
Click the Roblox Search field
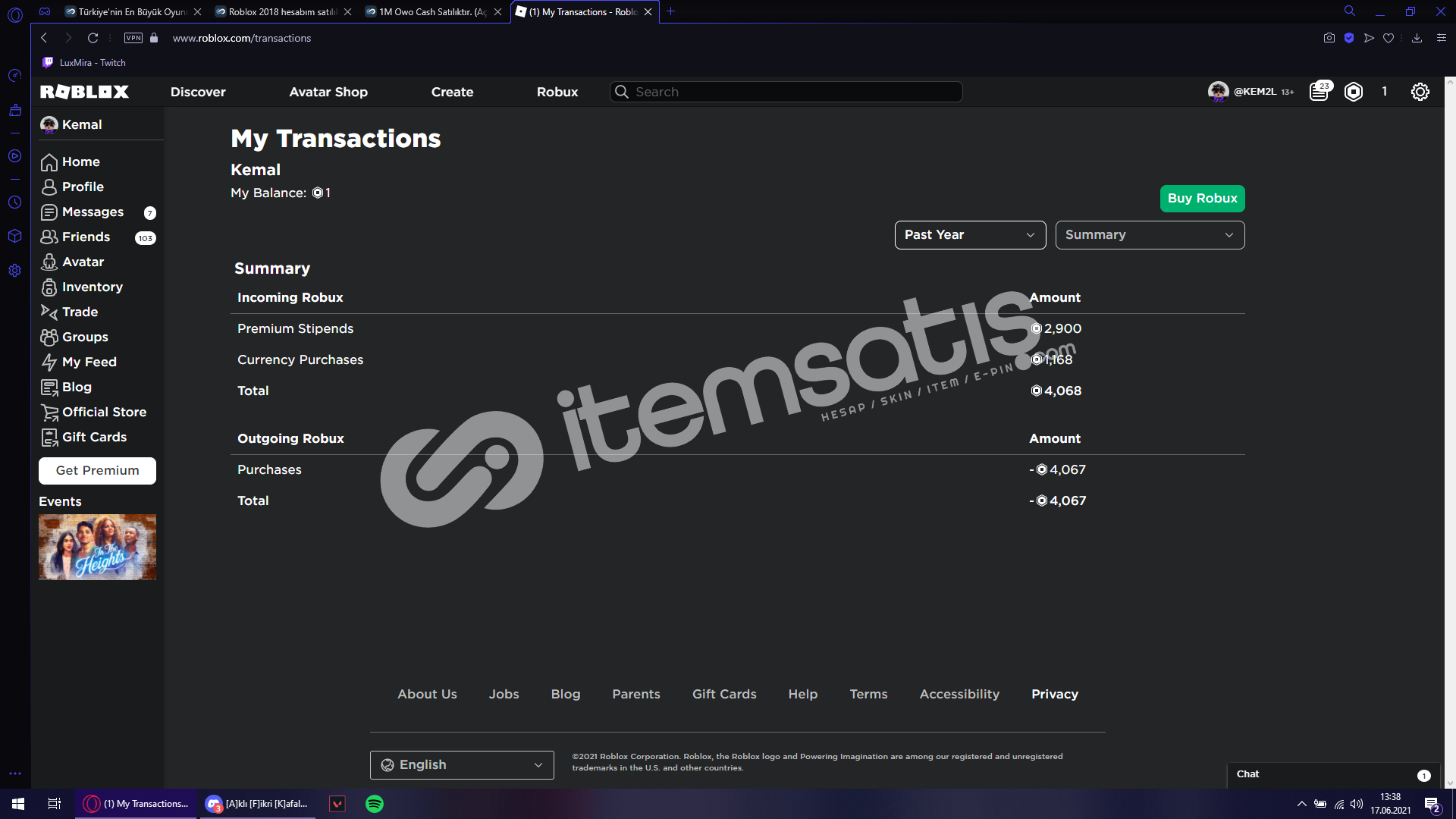(786, 92)
